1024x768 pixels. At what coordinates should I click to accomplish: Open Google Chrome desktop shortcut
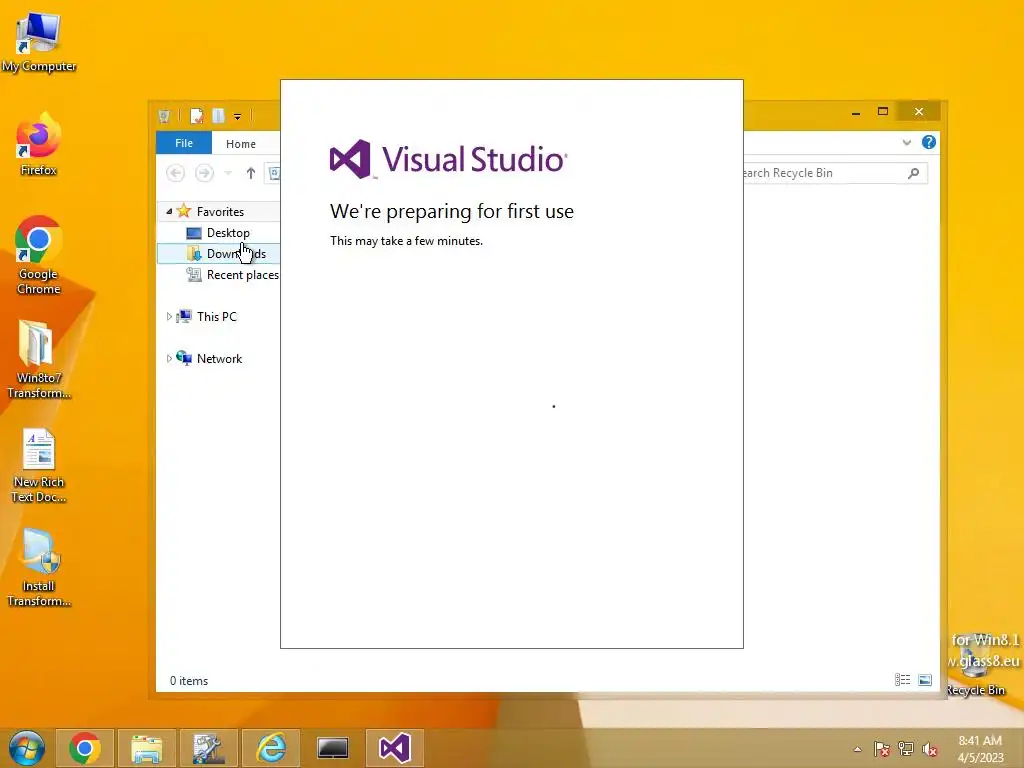pos(39,255)
